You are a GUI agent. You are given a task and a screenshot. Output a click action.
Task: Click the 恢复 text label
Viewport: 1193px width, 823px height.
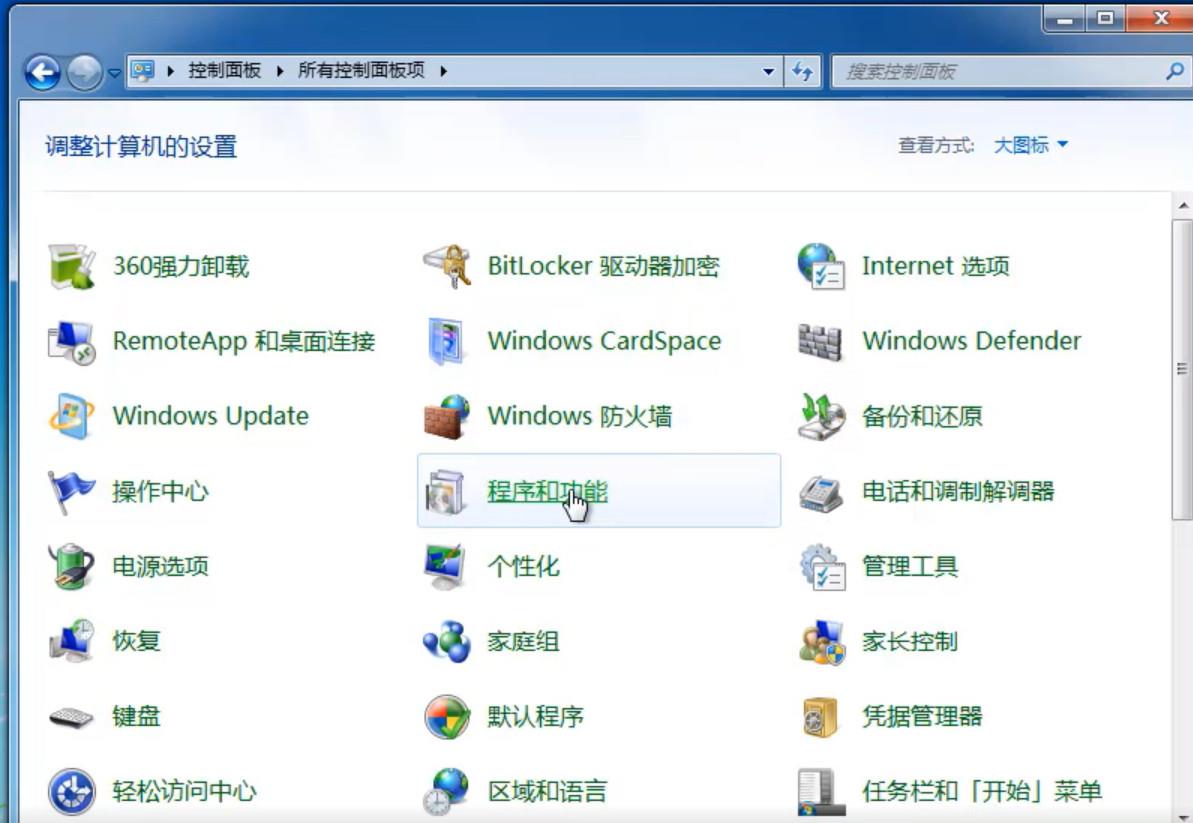click(136, 641)
